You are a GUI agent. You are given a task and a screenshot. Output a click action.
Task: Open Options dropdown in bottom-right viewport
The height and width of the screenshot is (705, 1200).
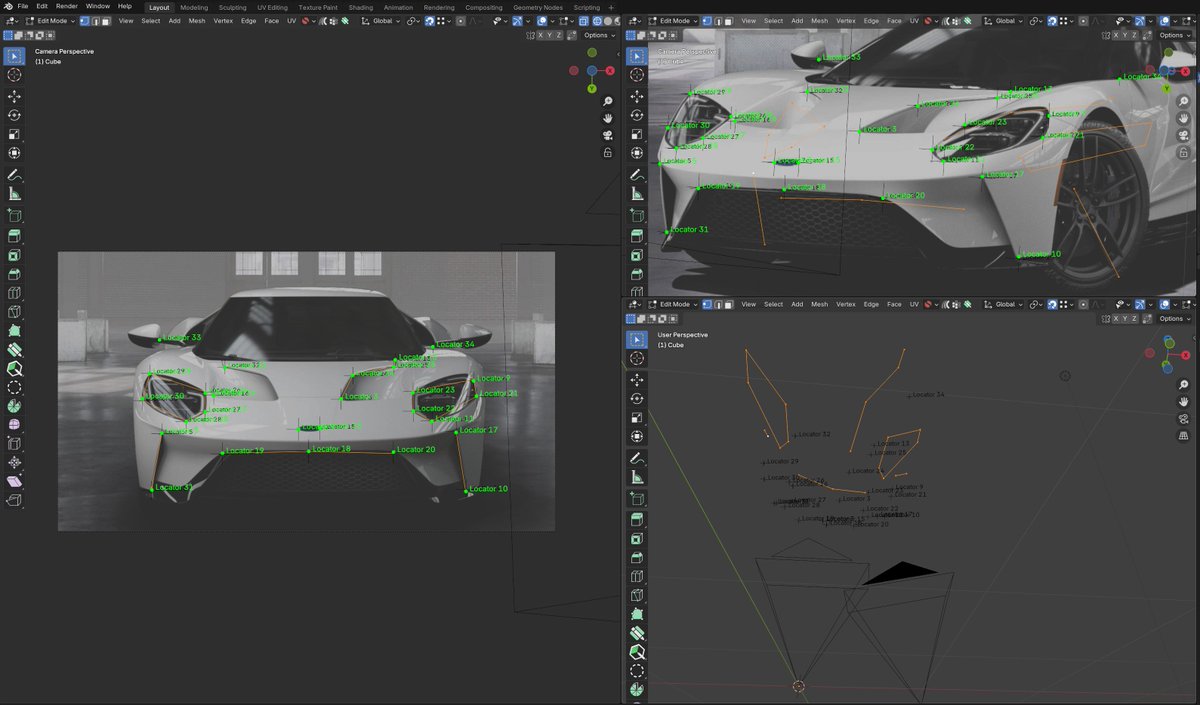[1174, 318]
